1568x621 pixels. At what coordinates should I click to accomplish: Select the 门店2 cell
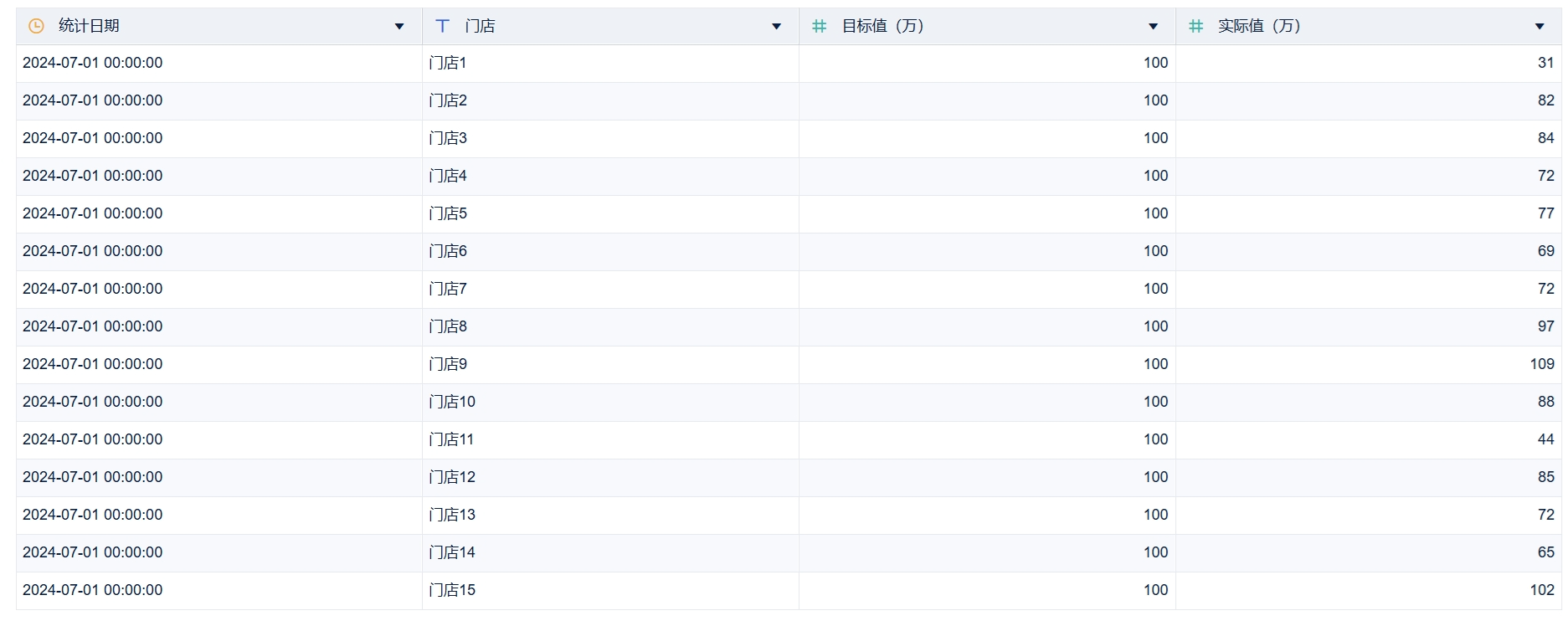click(x=610, y=100)
